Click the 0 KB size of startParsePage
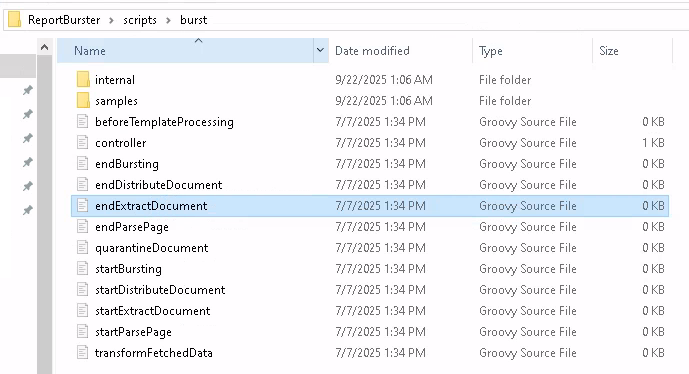 (653, 332)
